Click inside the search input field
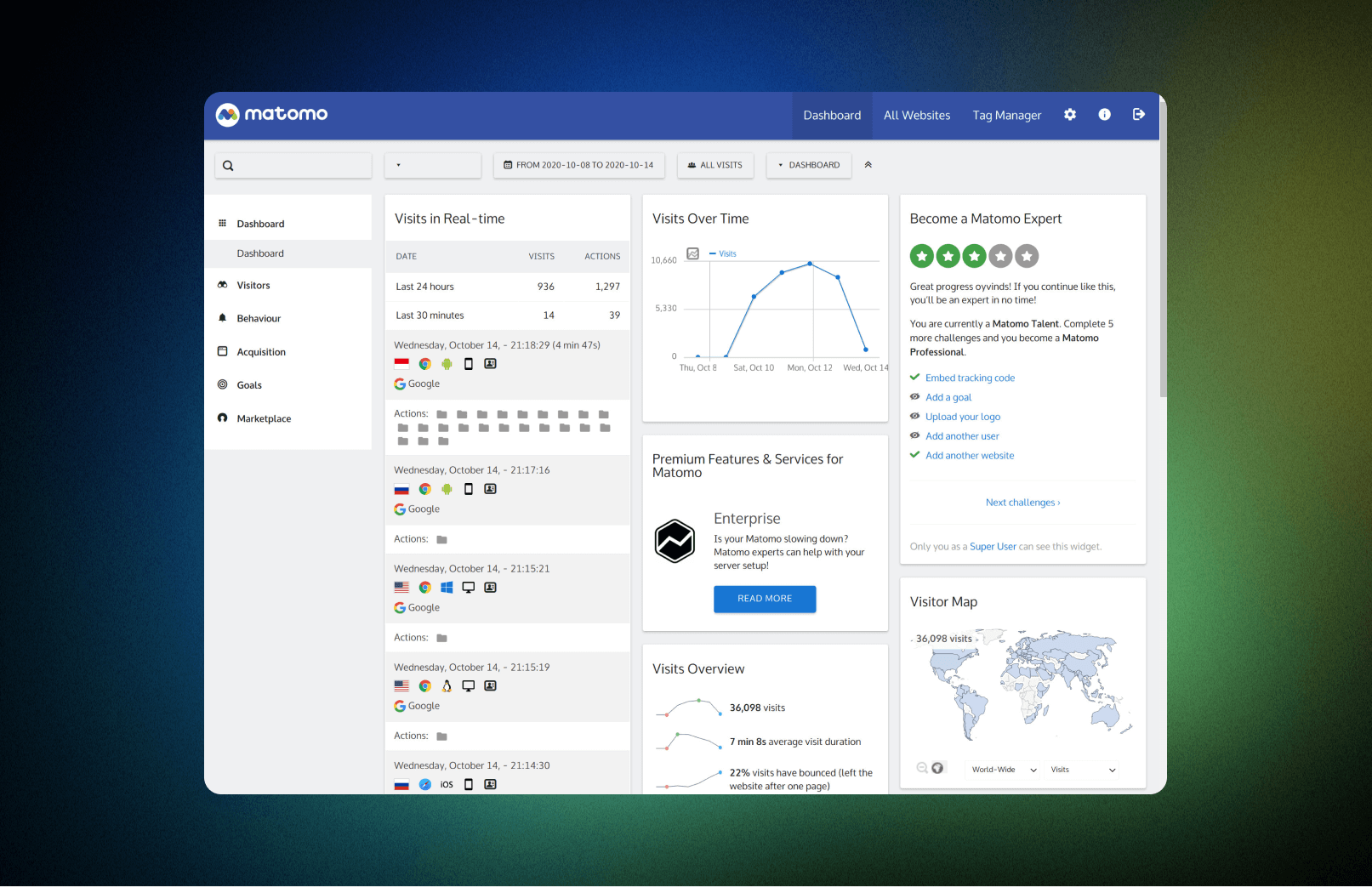Screen dimensions: 1372x887 tap(293, 166)
